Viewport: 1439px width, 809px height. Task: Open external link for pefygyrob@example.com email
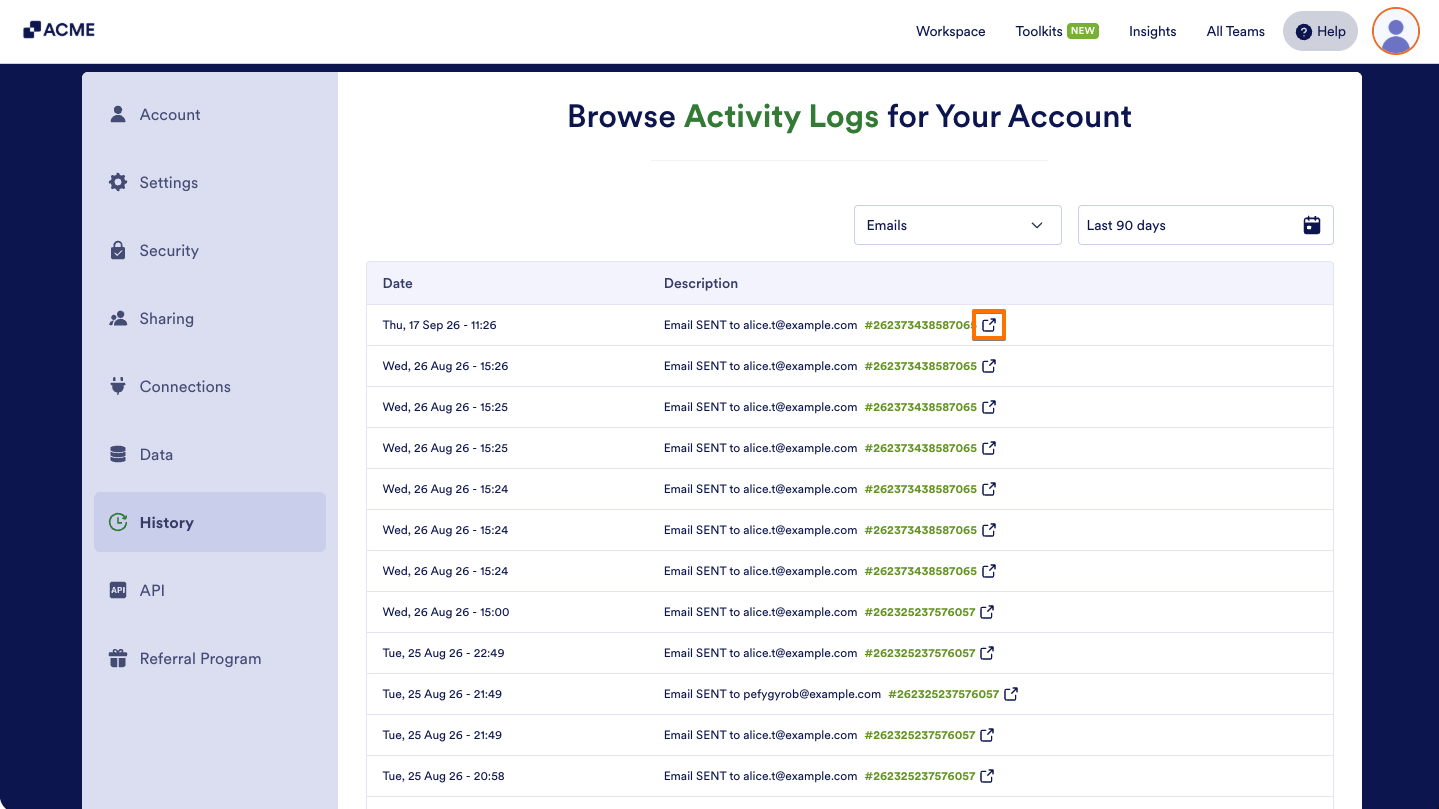click(x=1011, y=694)
